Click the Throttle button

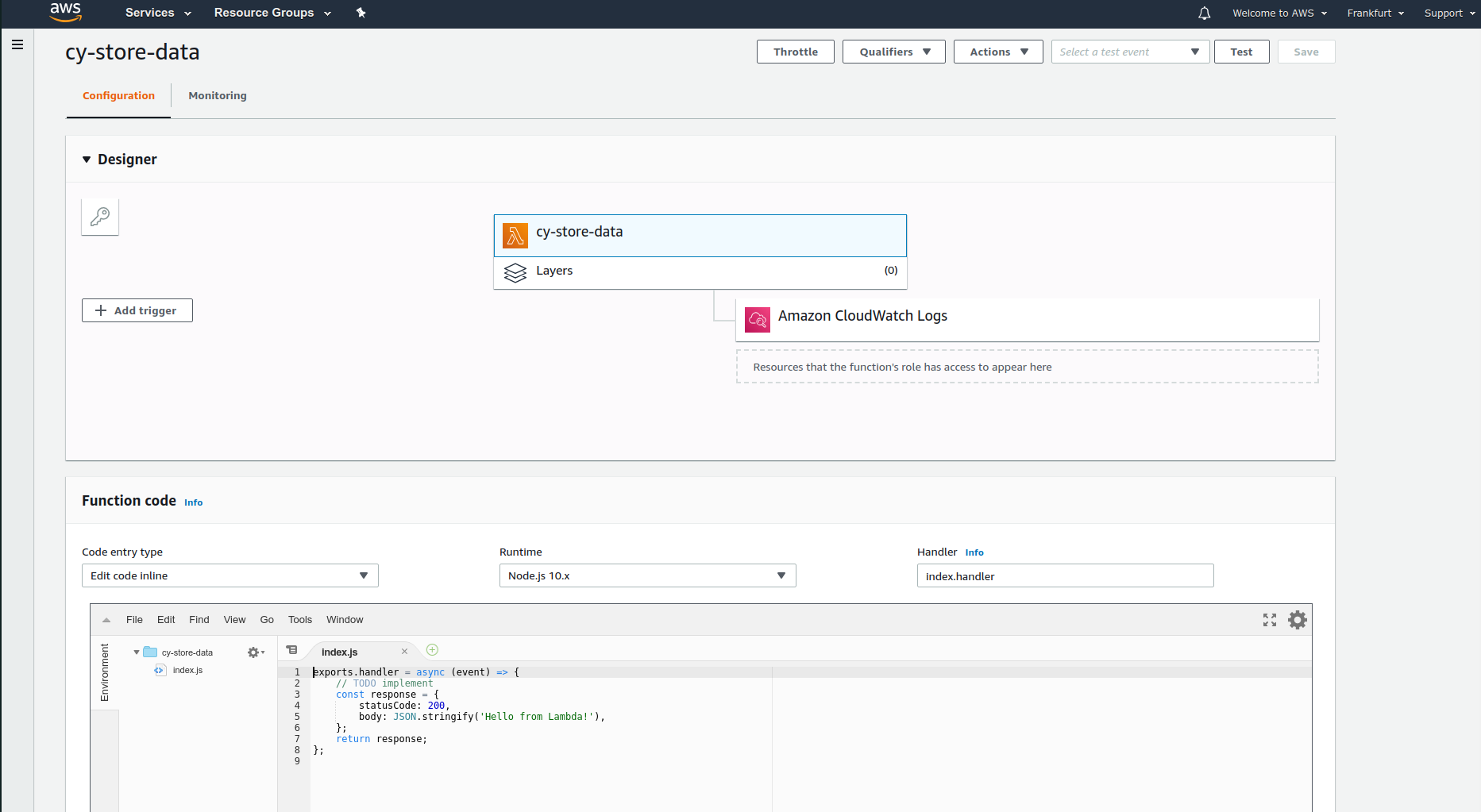[796, 52]
